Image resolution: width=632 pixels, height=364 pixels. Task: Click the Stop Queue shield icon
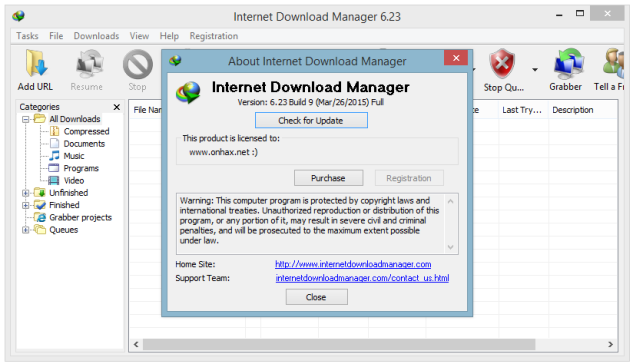tap(502, 64)
